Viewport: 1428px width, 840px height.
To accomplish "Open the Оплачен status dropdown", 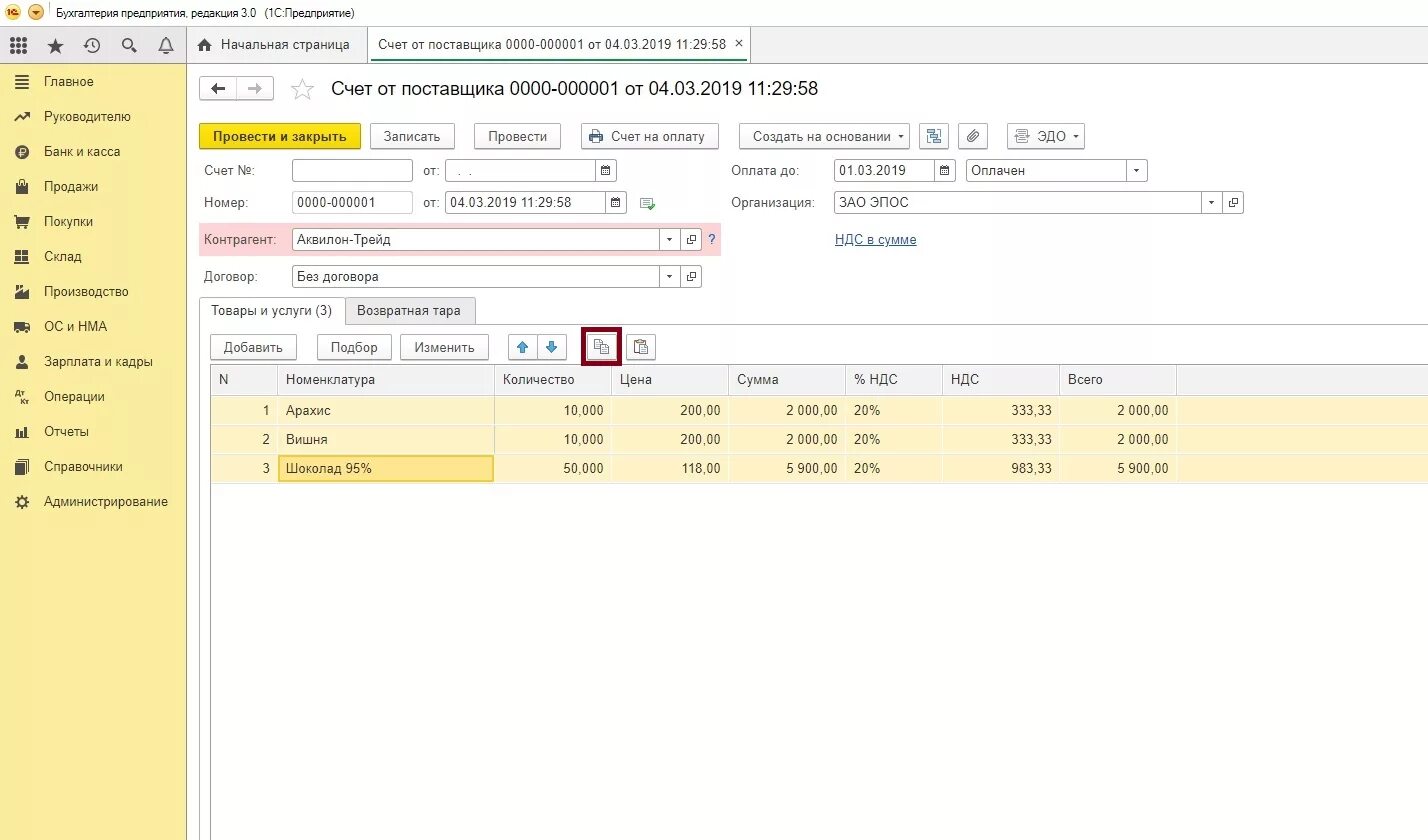I will click(x=1137, y=170).
